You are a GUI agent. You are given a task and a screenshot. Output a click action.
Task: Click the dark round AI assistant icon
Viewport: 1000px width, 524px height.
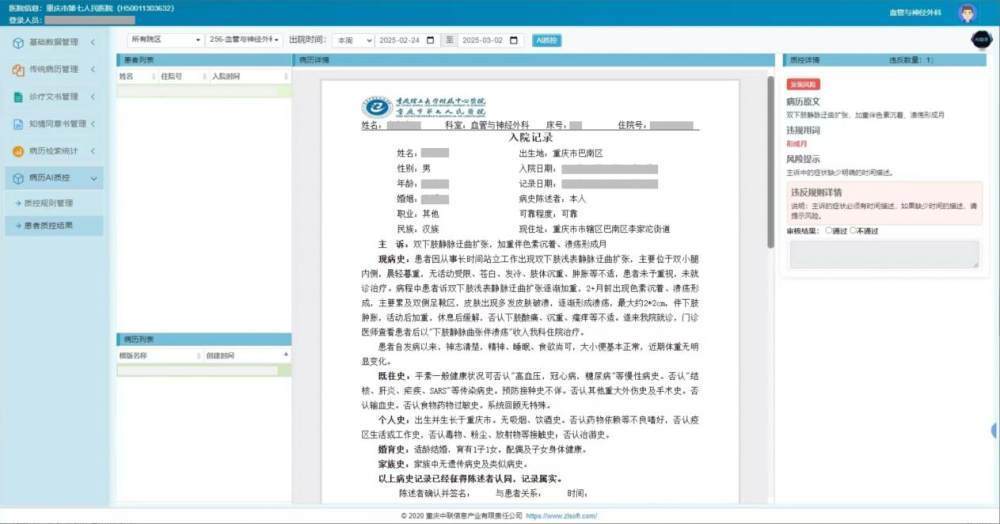(980, 39)
